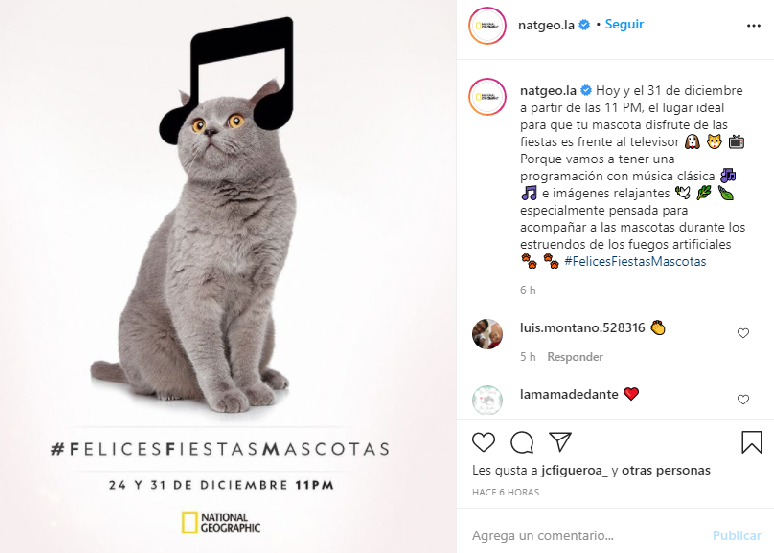The image size is (774, 553).
Task: Like the post with the heart icon
Action: coord(483,442)
